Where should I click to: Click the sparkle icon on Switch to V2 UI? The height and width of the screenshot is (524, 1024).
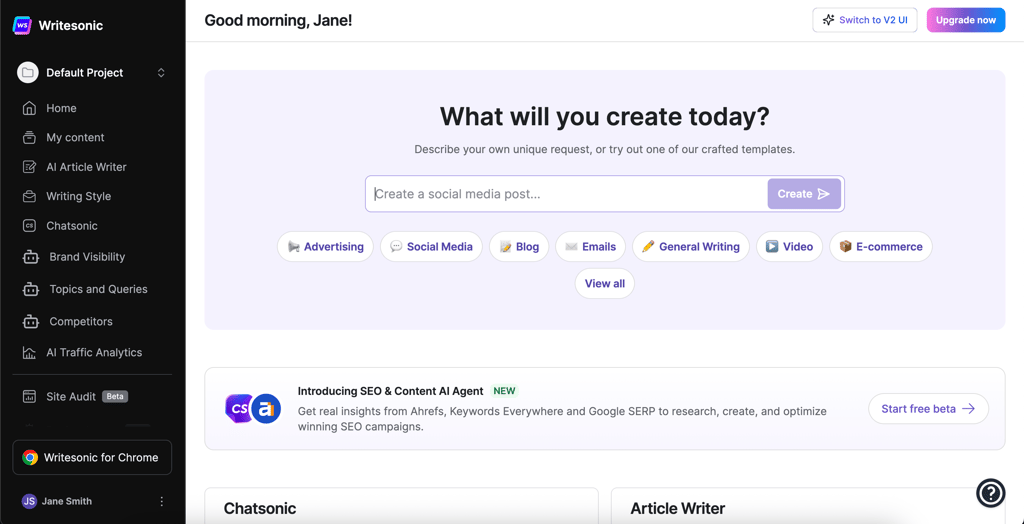(828, 20)
